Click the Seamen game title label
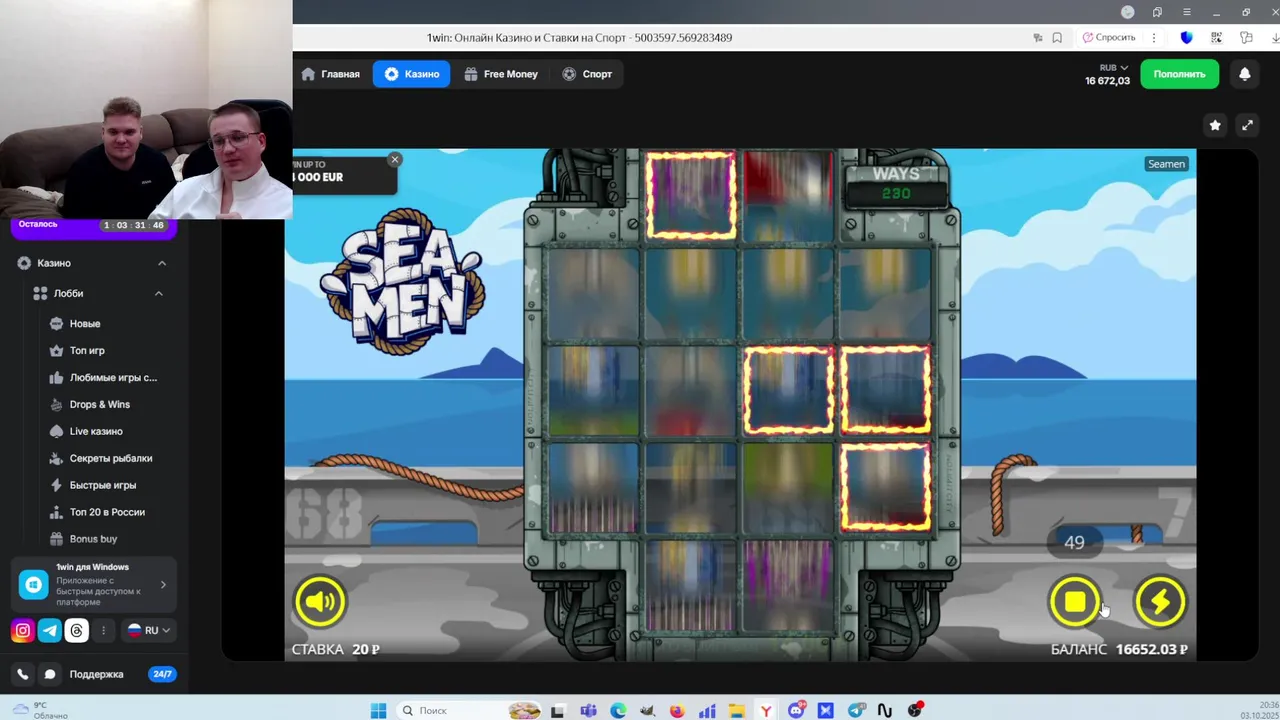This screenshot has height=720, width=1280. (1166, 164)
